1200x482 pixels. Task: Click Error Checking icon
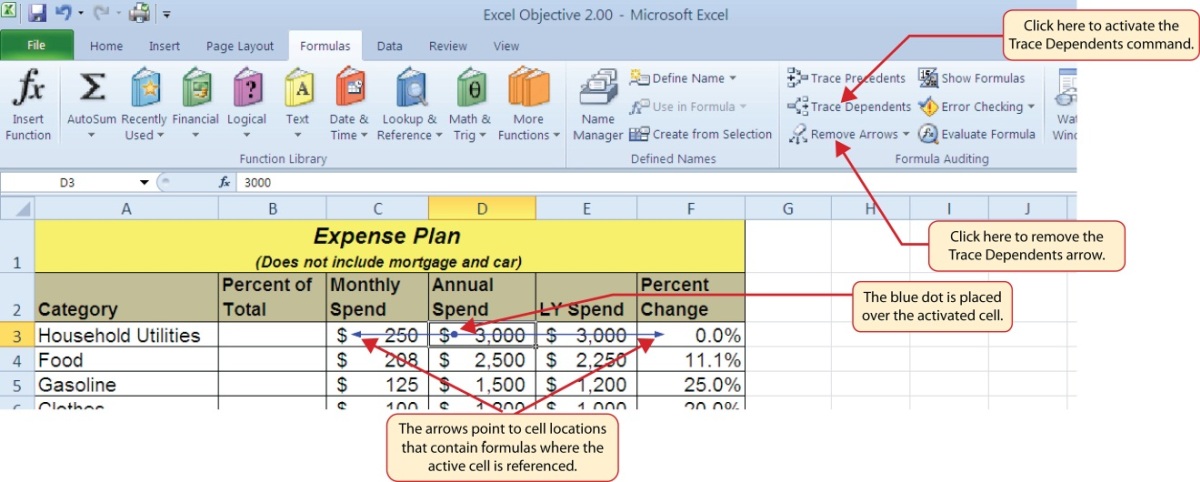(929, 106)
